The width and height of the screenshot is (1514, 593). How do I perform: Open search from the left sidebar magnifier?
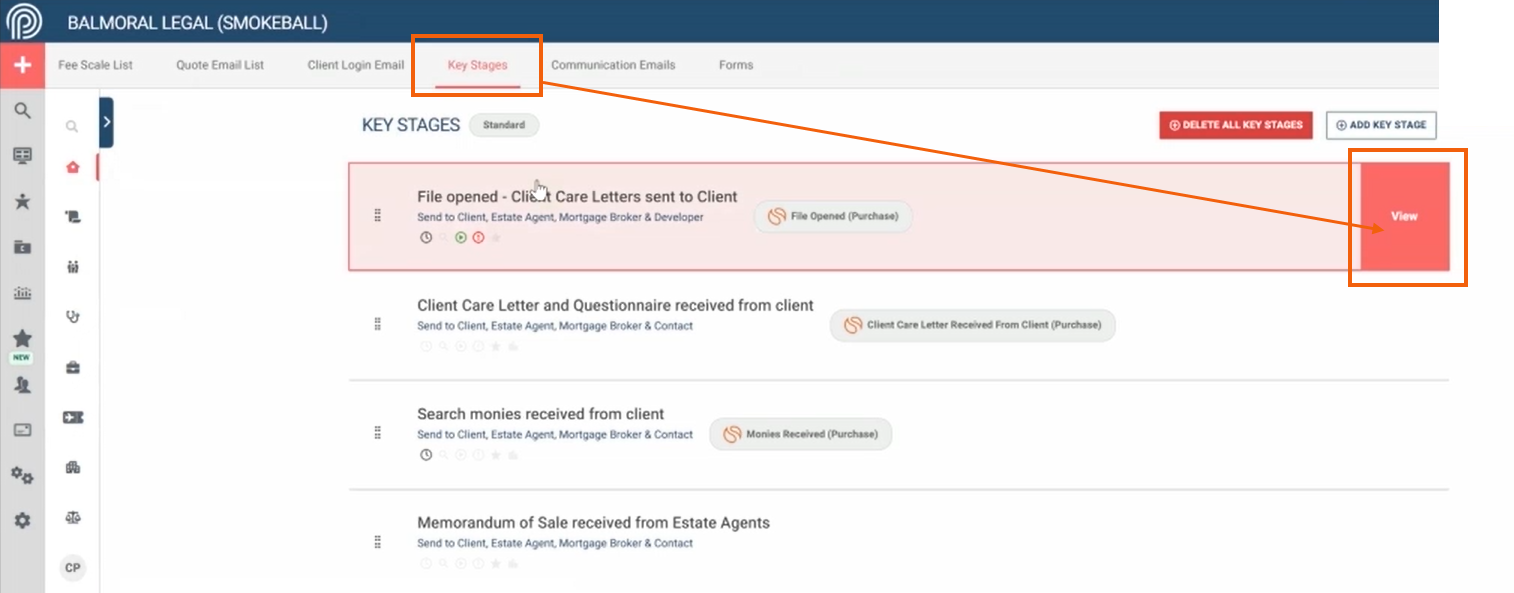pos(22,110)
